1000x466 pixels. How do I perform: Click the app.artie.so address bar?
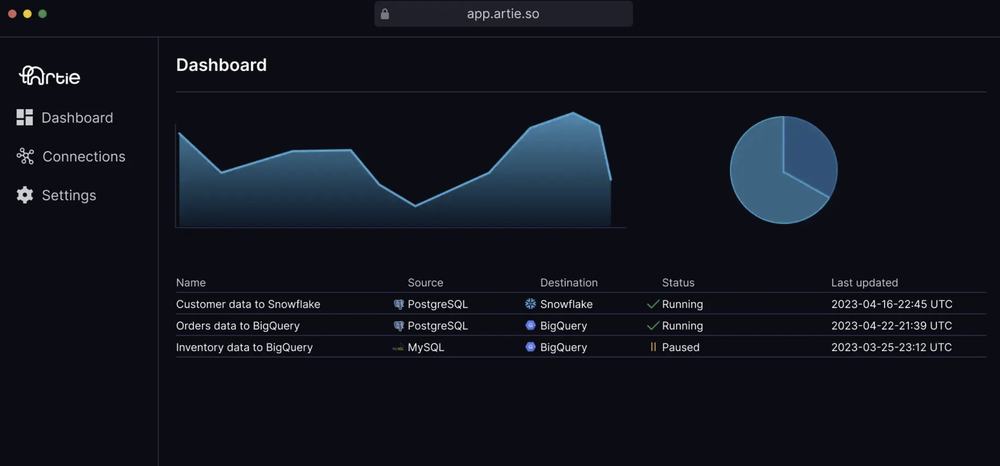tap(503, 14)
